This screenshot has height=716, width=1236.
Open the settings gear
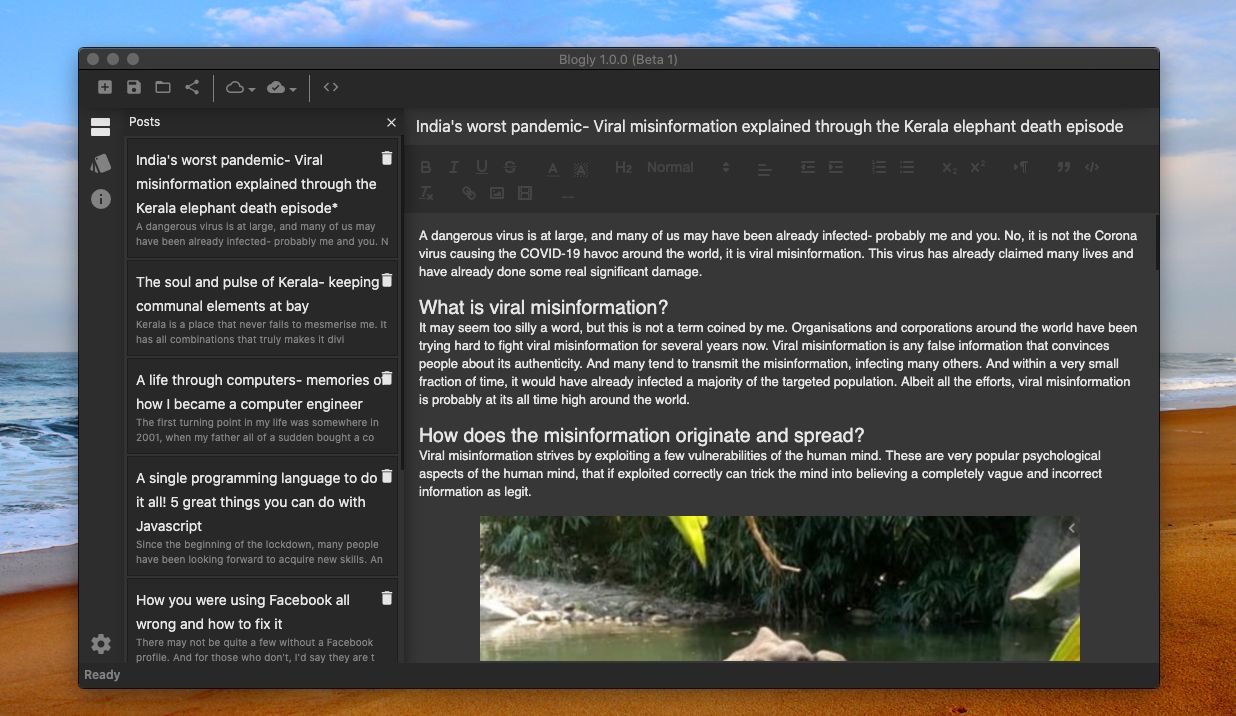100,644
